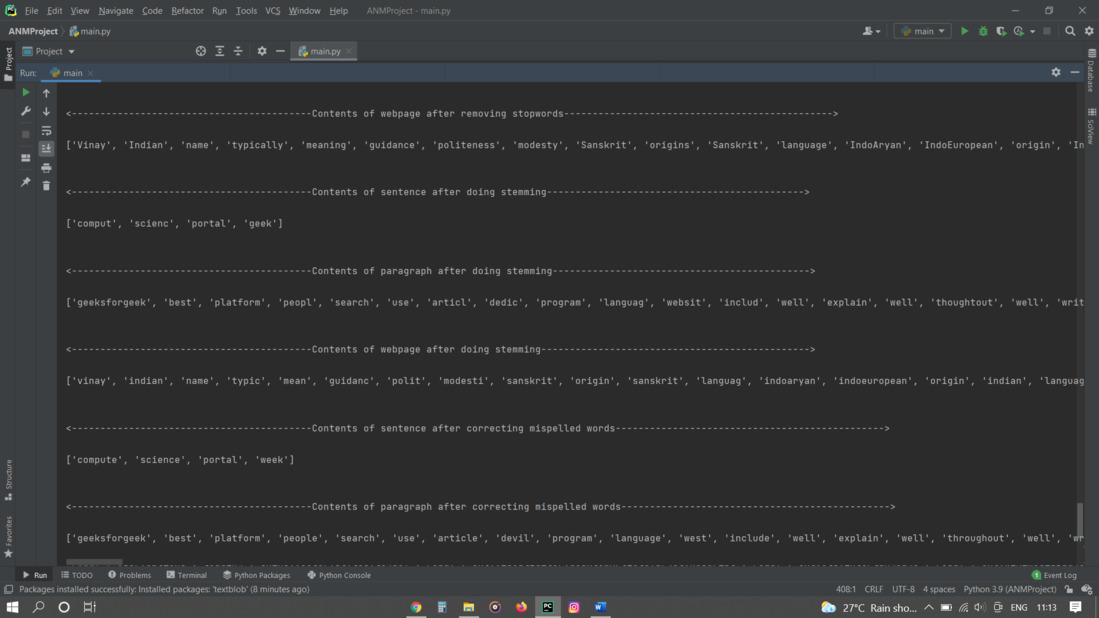Print the console output
The height and width of the screenshot is (618, 1099).
coord(46,168)
